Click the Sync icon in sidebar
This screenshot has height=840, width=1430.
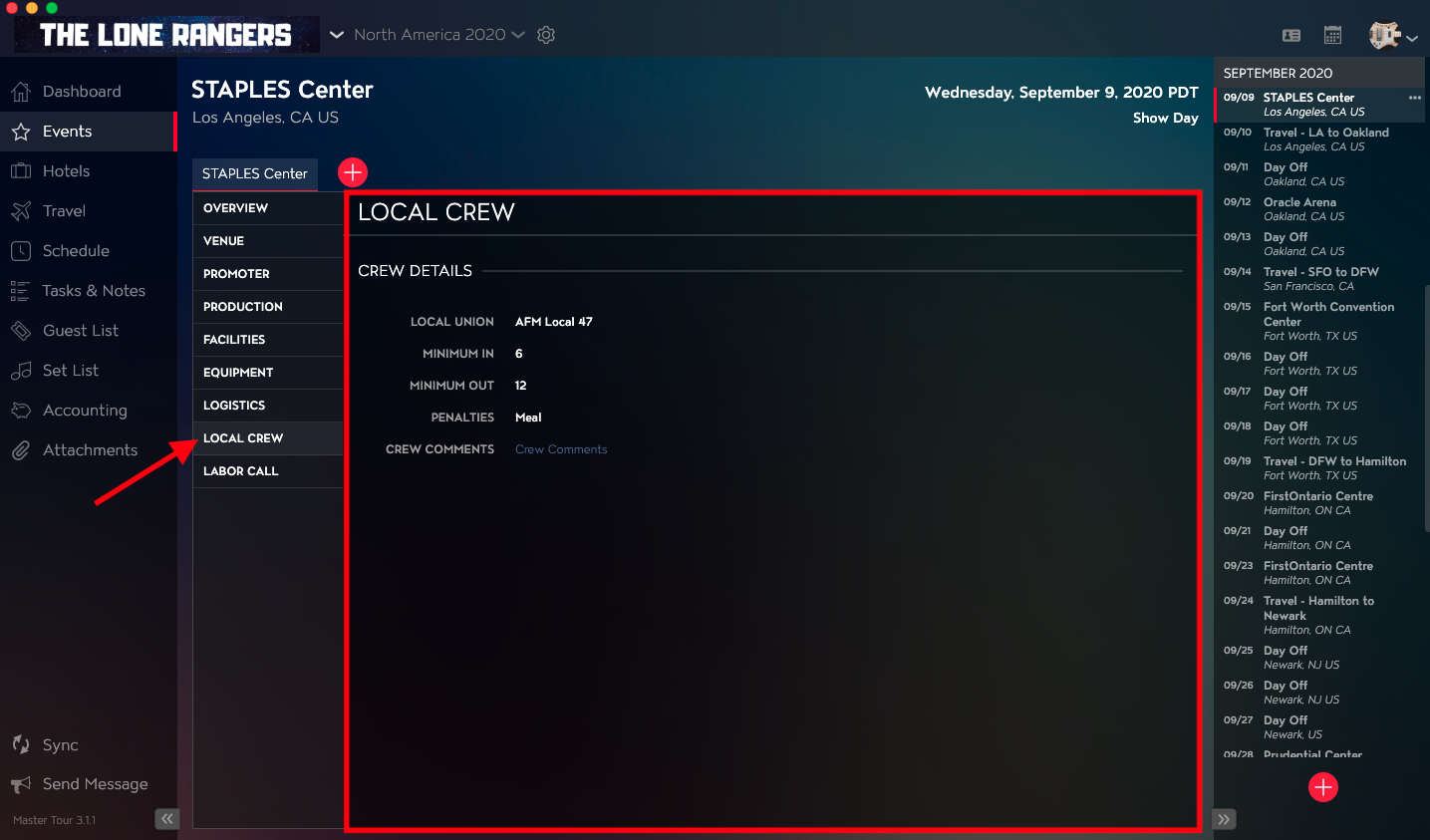21,744
